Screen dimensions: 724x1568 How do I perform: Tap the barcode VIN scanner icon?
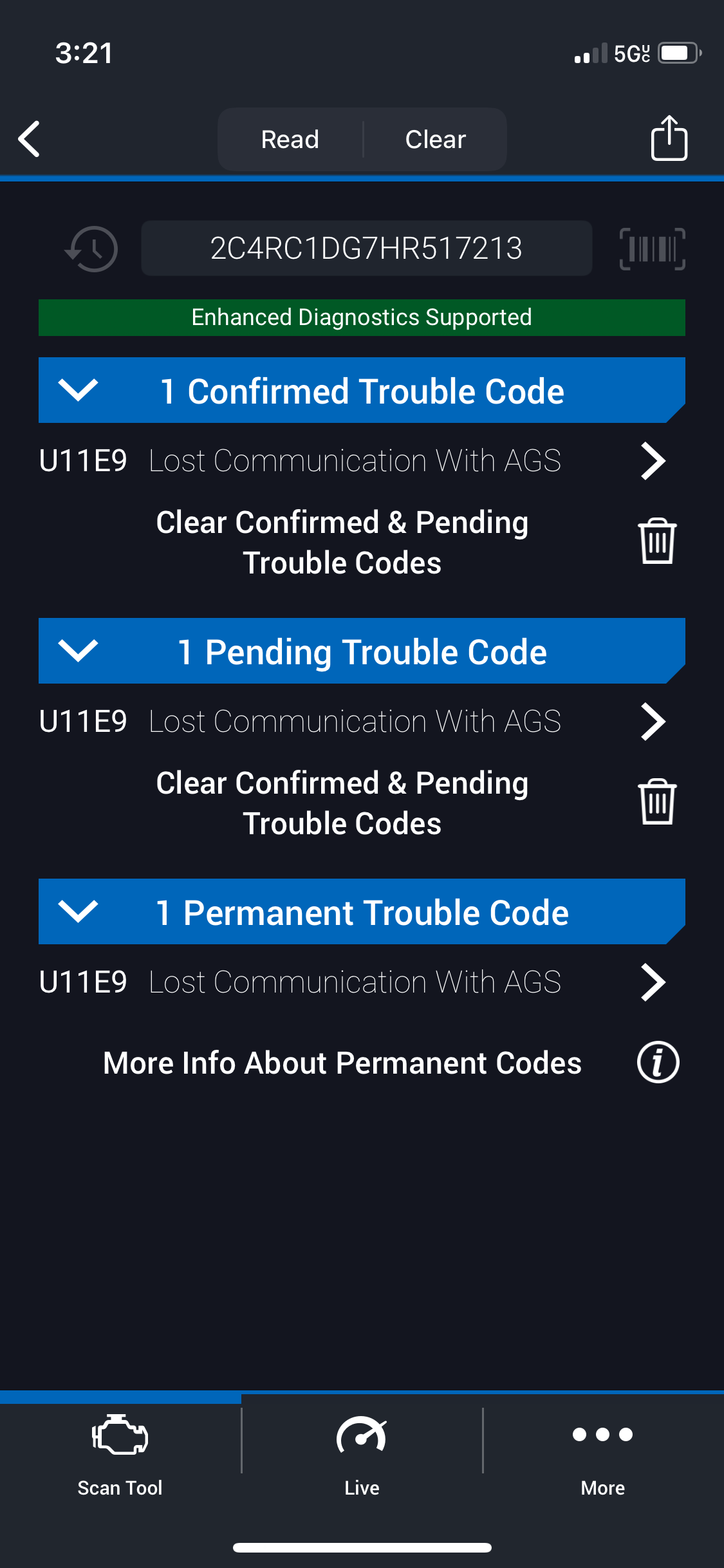click(x=652, y=248)
